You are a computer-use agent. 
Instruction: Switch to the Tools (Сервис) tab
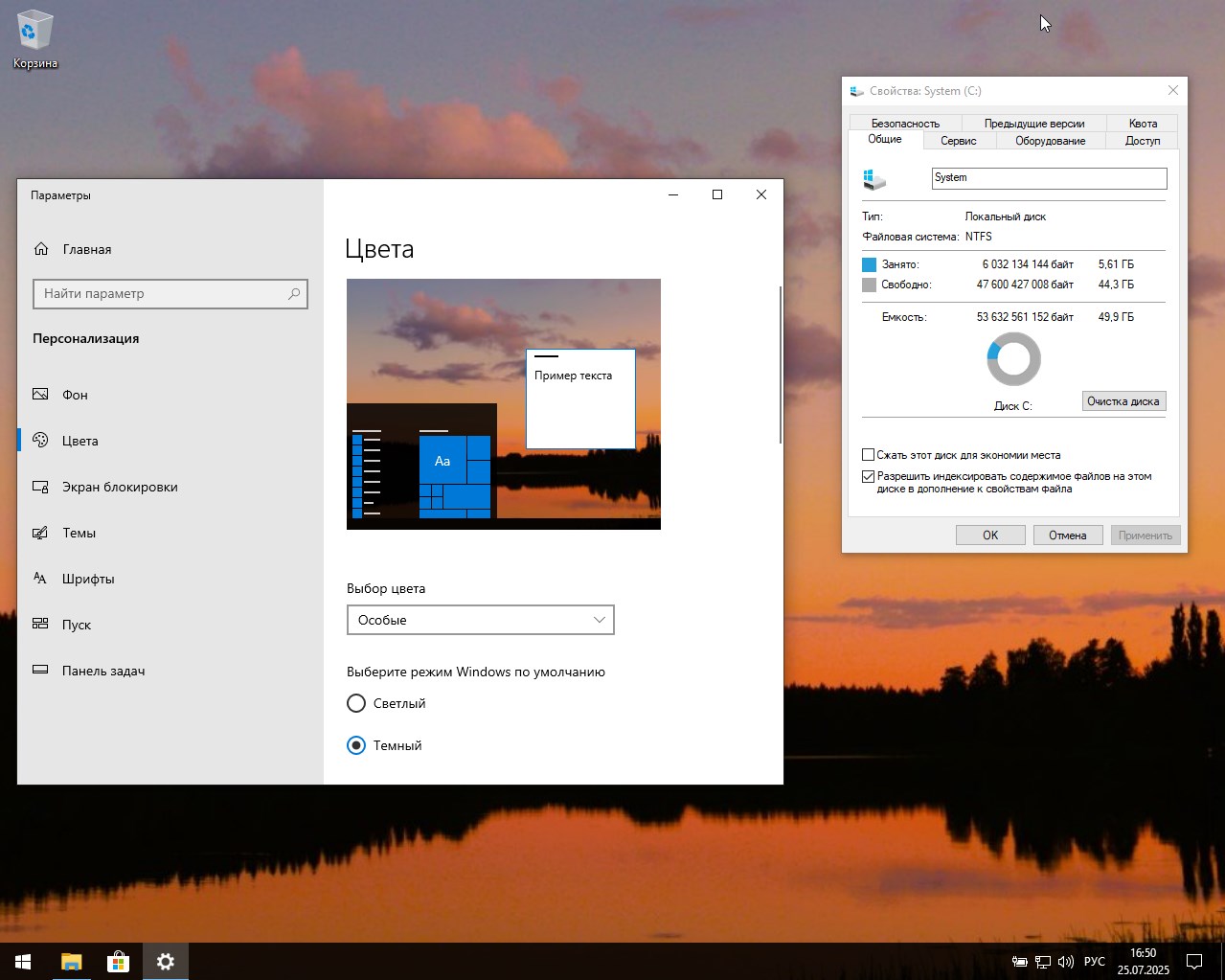click(958, 141)
